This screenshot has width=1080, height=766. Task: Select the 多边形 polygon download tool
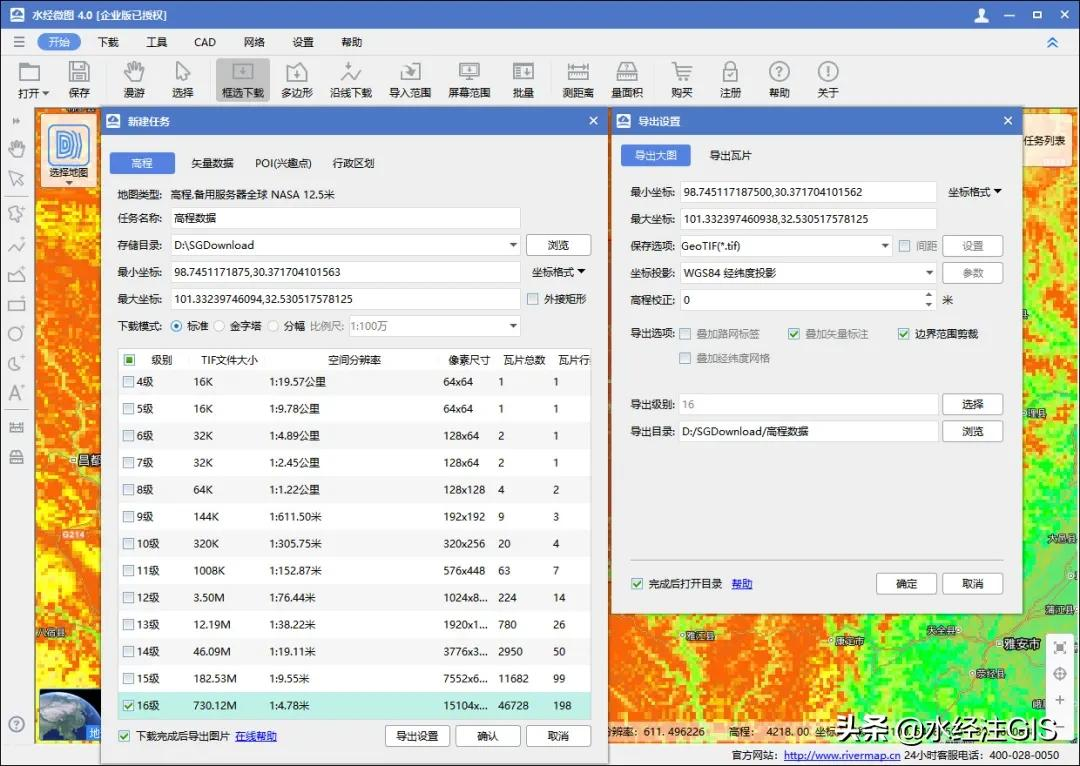[297, 79]
